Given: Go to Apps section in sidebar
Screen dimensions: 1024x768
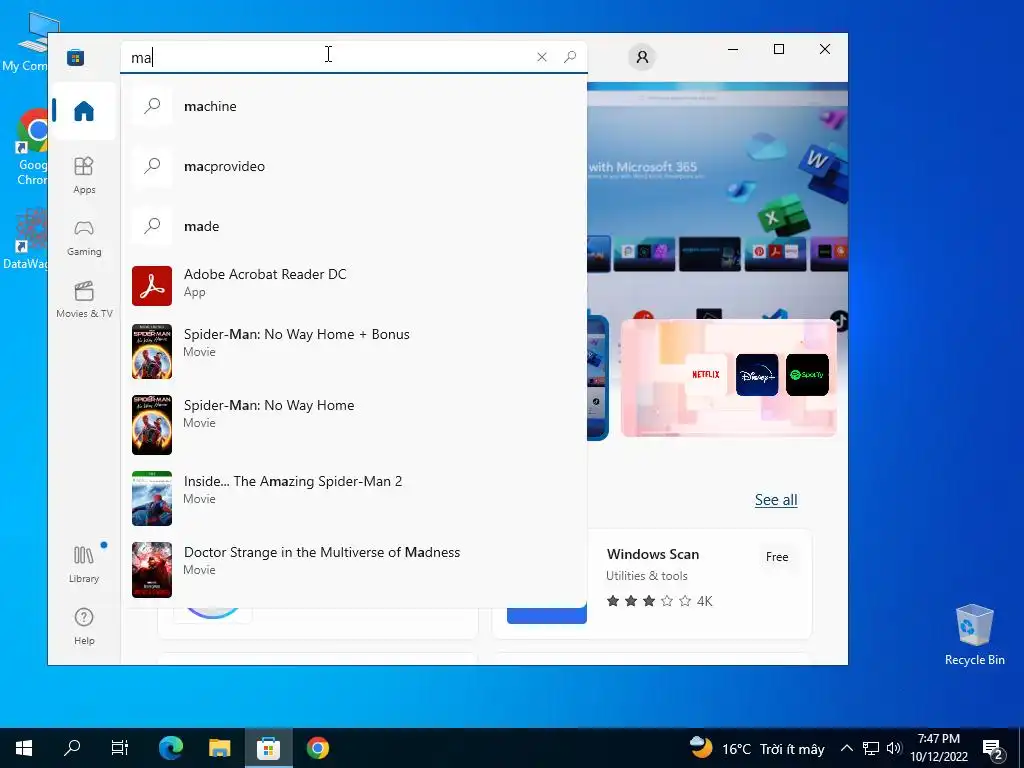Looking at the screenshot, I should click(x=84, y=175).
